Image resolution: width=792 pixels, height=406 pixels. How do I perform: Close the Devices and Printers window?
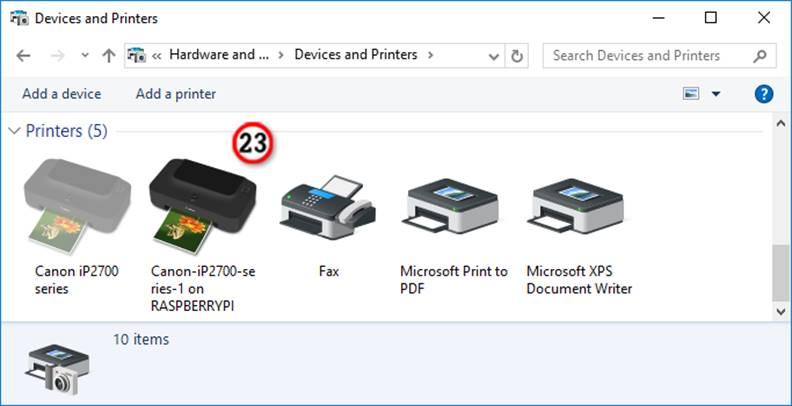[764, 18]
